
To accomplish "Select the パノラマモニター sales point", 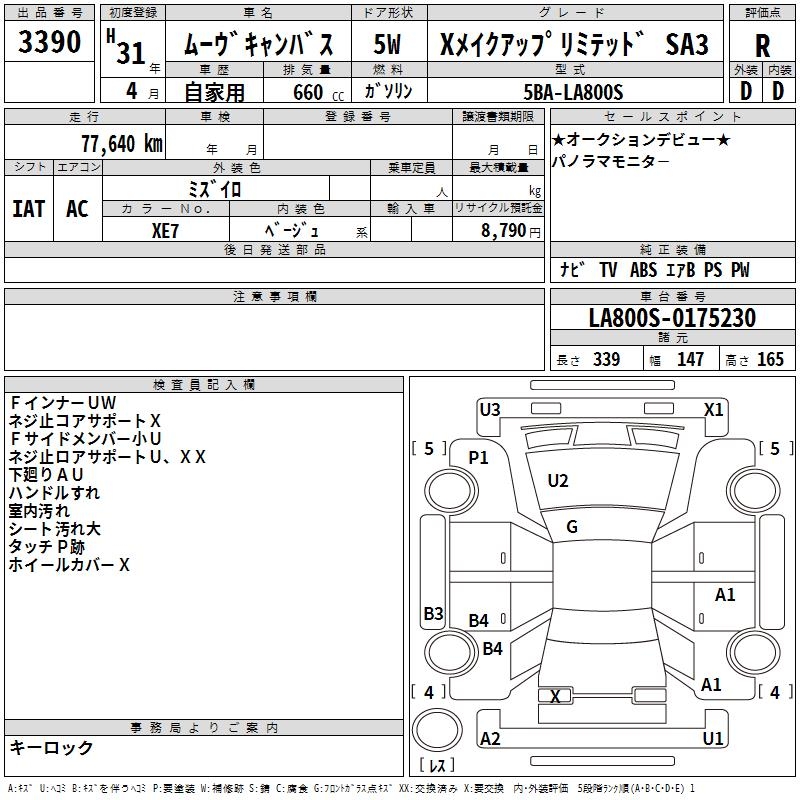I will tap(611, 162).
